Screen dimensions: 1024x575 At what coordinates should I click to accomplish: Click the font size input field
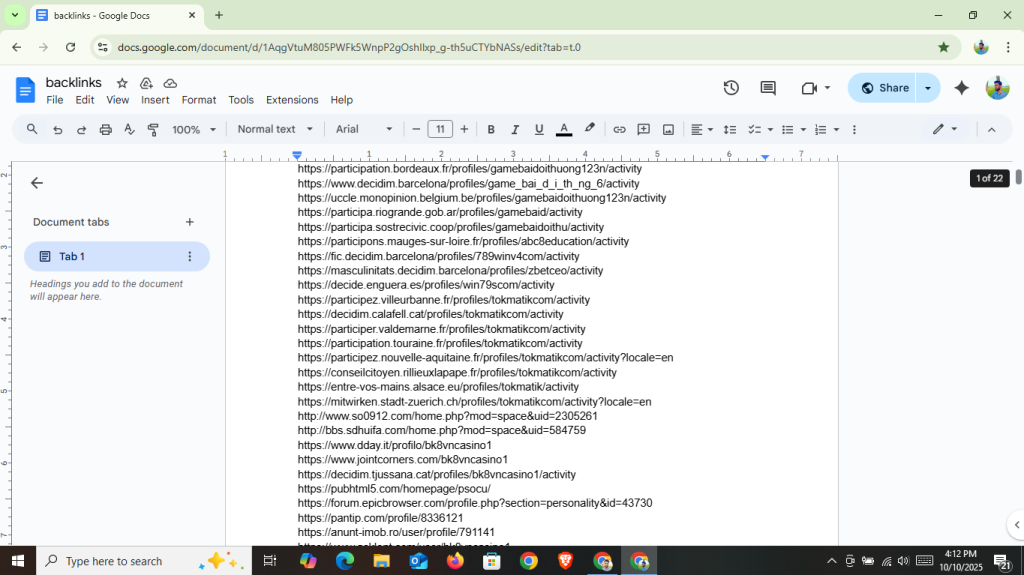click(440, 129)
